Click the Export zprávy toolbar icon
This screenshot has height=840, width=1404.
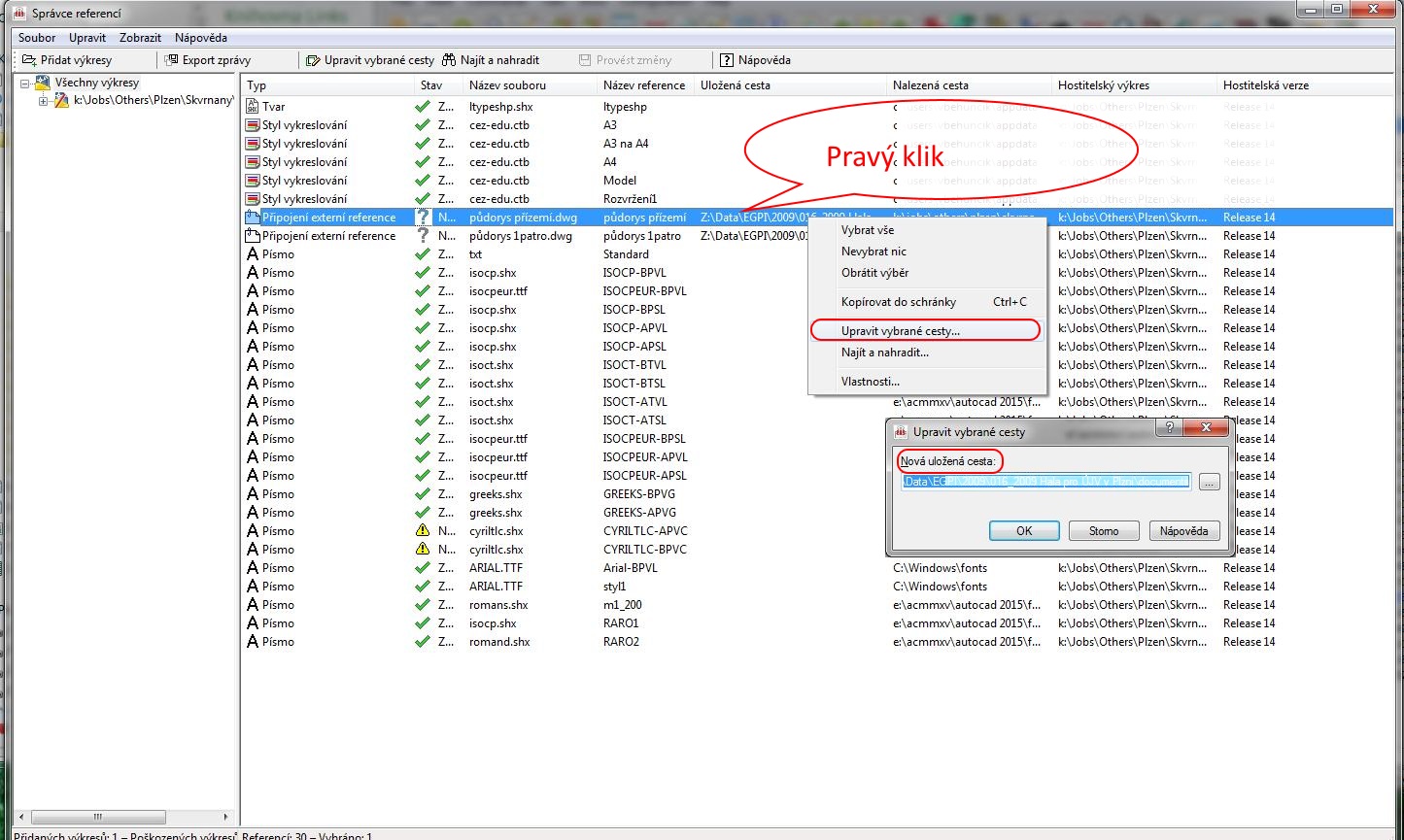[172, 60]
